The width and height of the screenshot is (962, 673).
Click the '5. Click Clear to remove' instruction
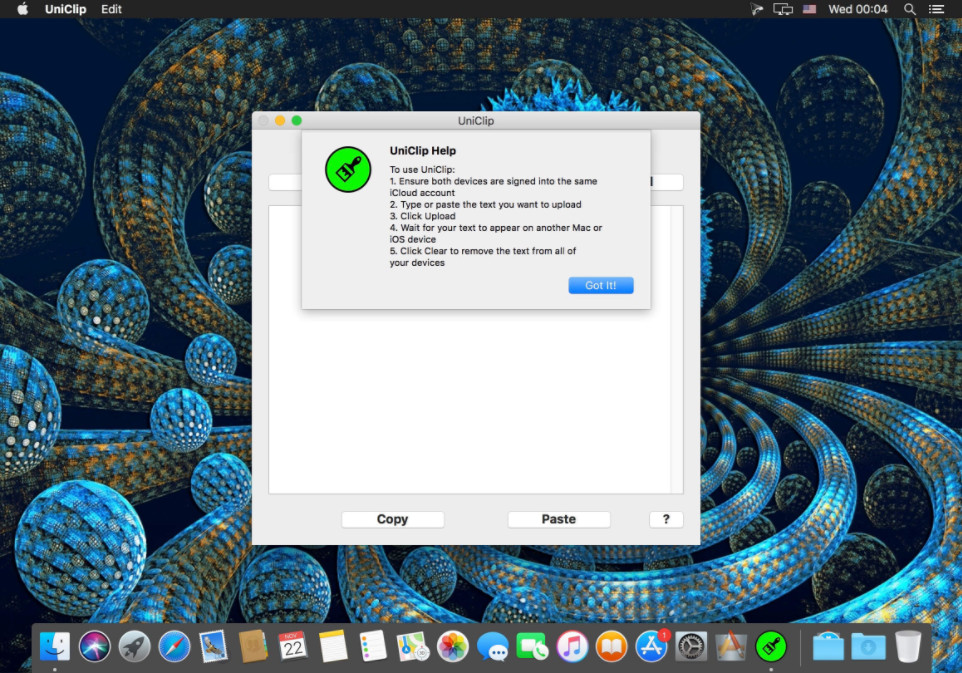click(x=483, y=257)
